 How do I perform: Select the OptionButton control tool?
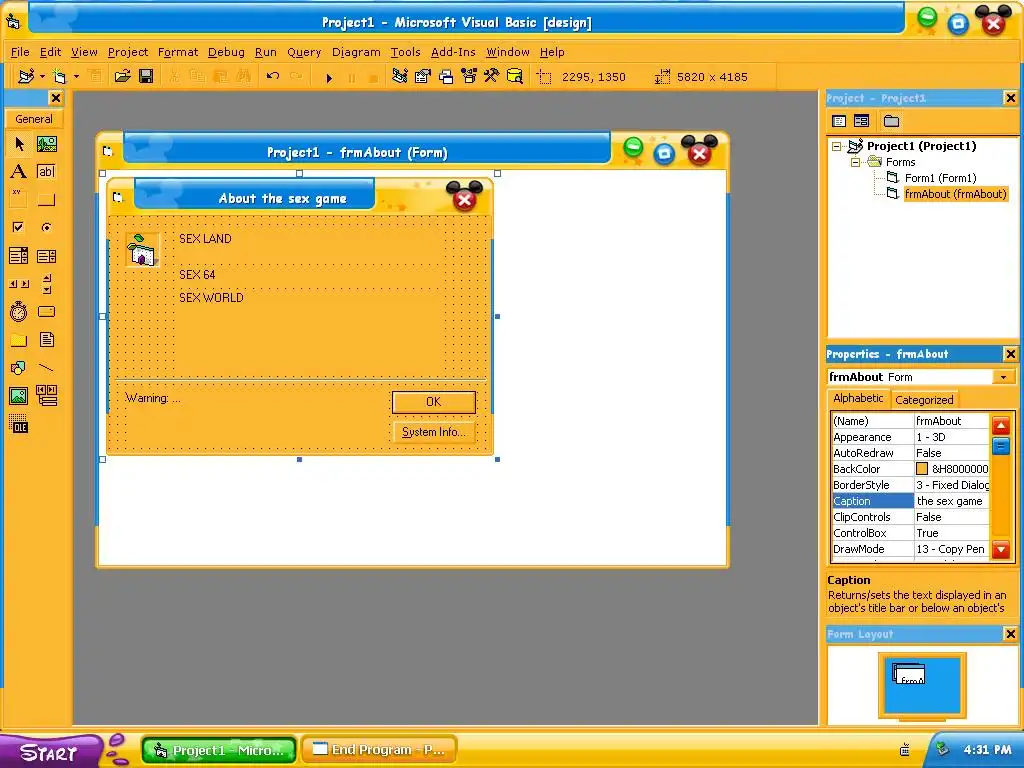(x=46, y=227)
